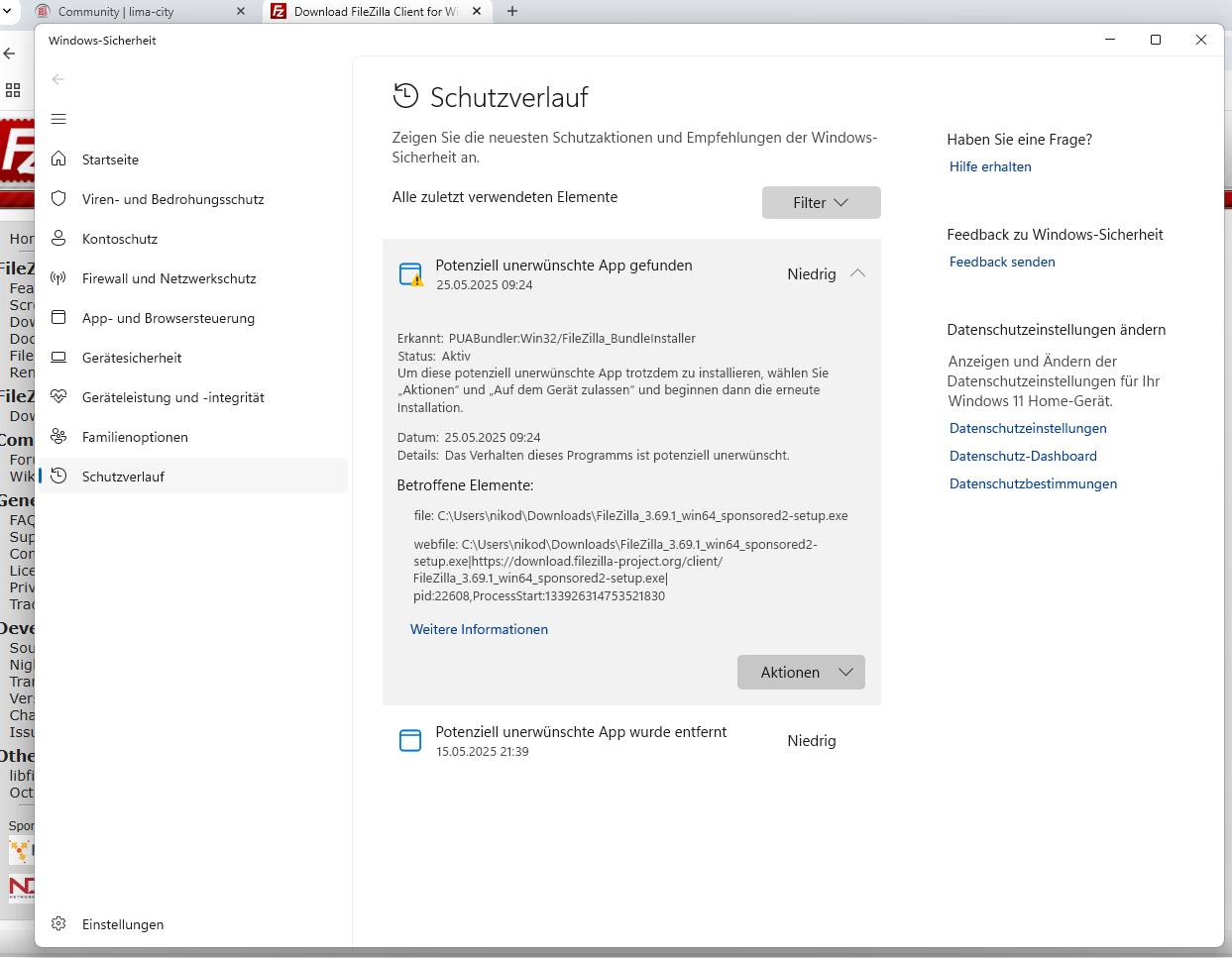Open Firewall und Netzwerkschutz antenna icon
This screenshot has height=958, width=1232.
coord(58,278)
